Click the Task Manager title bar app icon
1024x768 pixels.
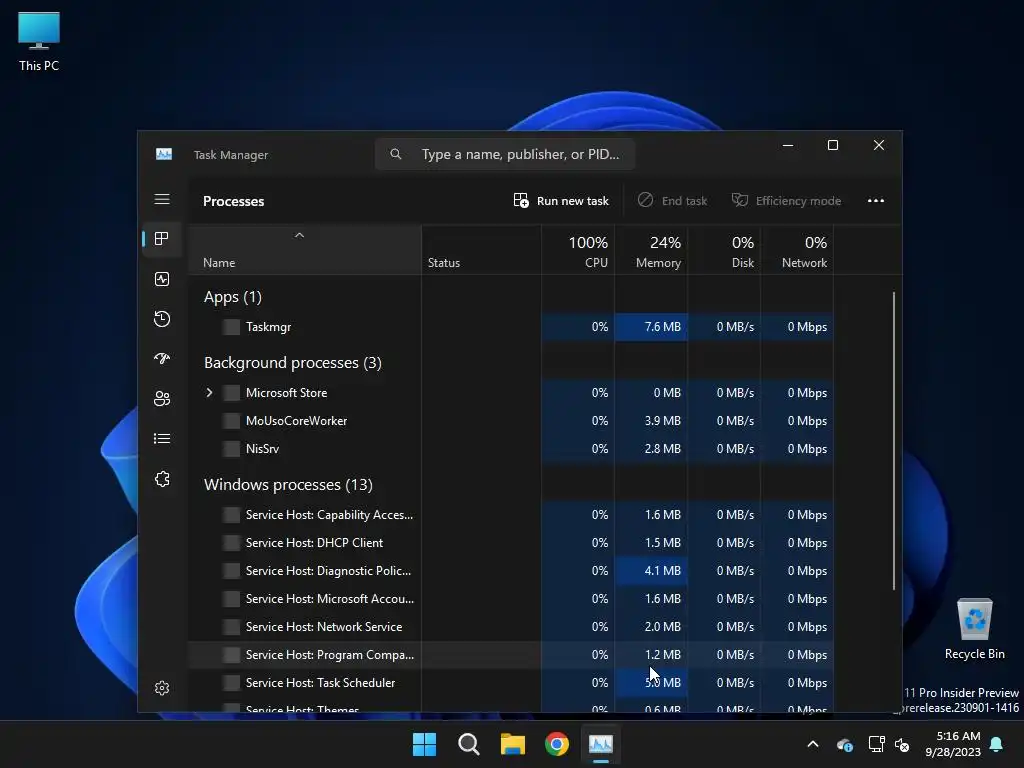(x=164, y=154)
